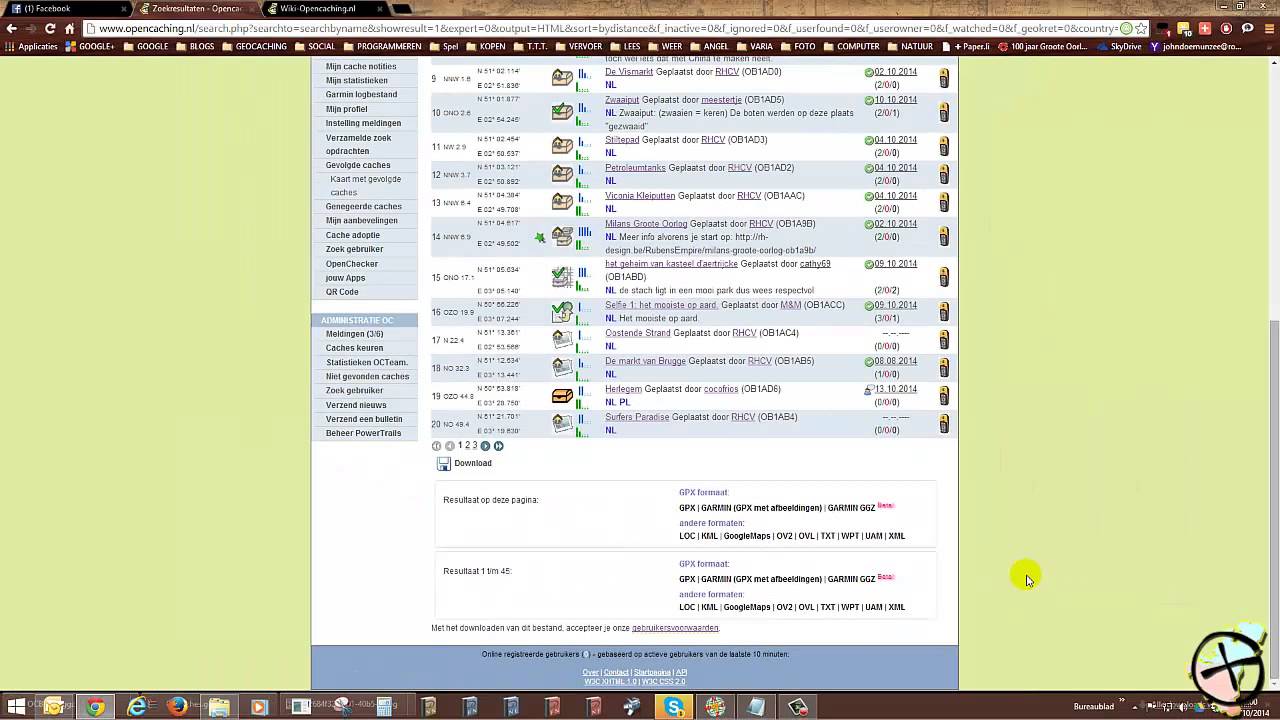Open Niet gevonden caches in admin menu
The height and width of the screenshot is (720, 1280).
coord(367,377)
